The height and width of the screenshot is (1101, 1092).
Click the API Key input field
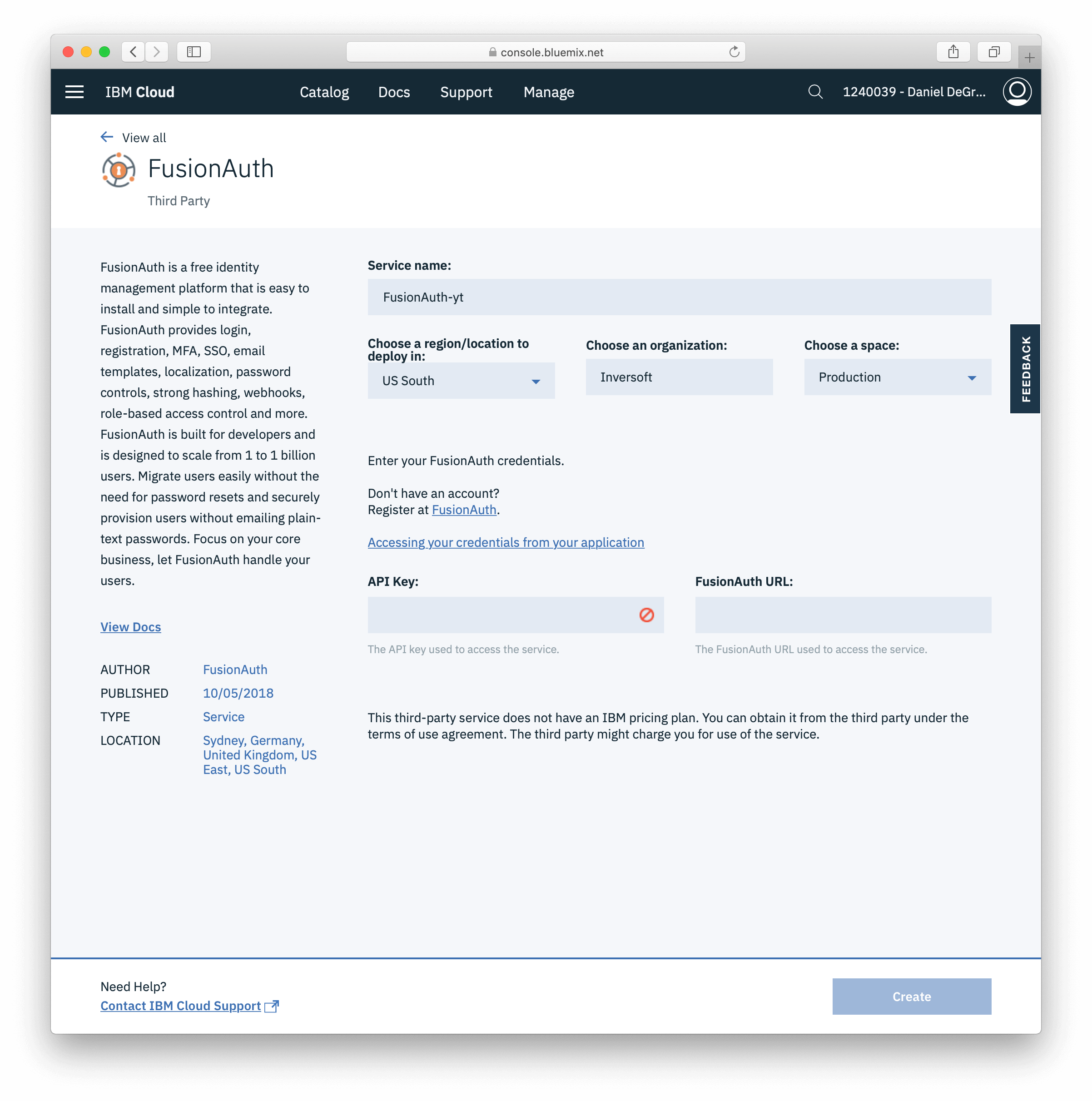click(x=516, y=615)
